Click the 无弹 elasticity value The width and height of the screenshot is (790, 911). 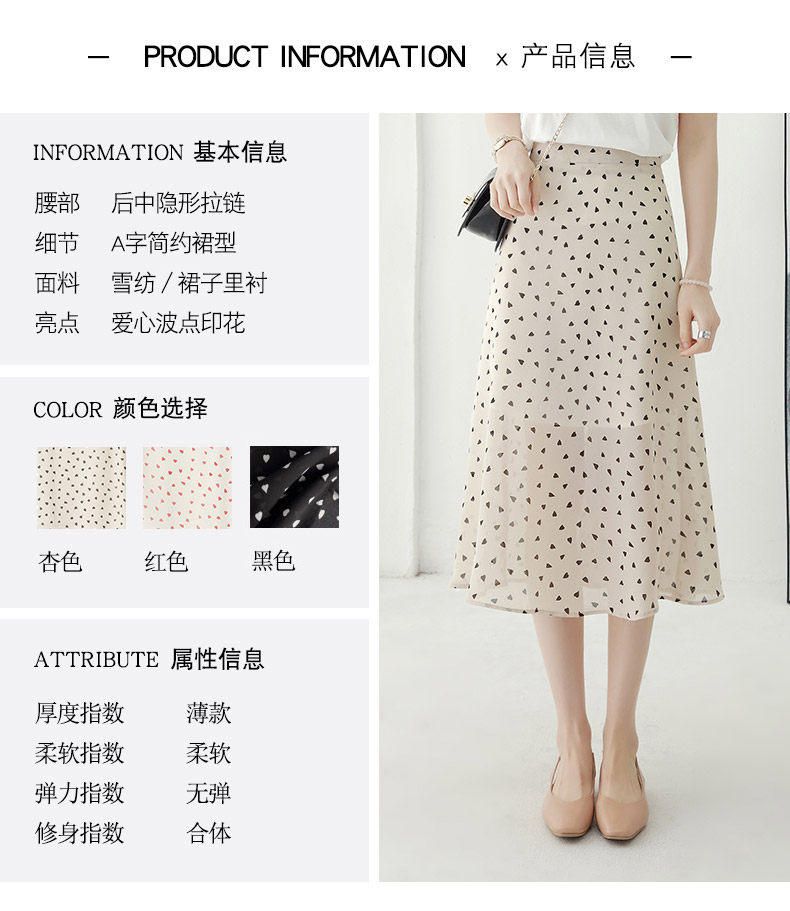tap(209, 793)
